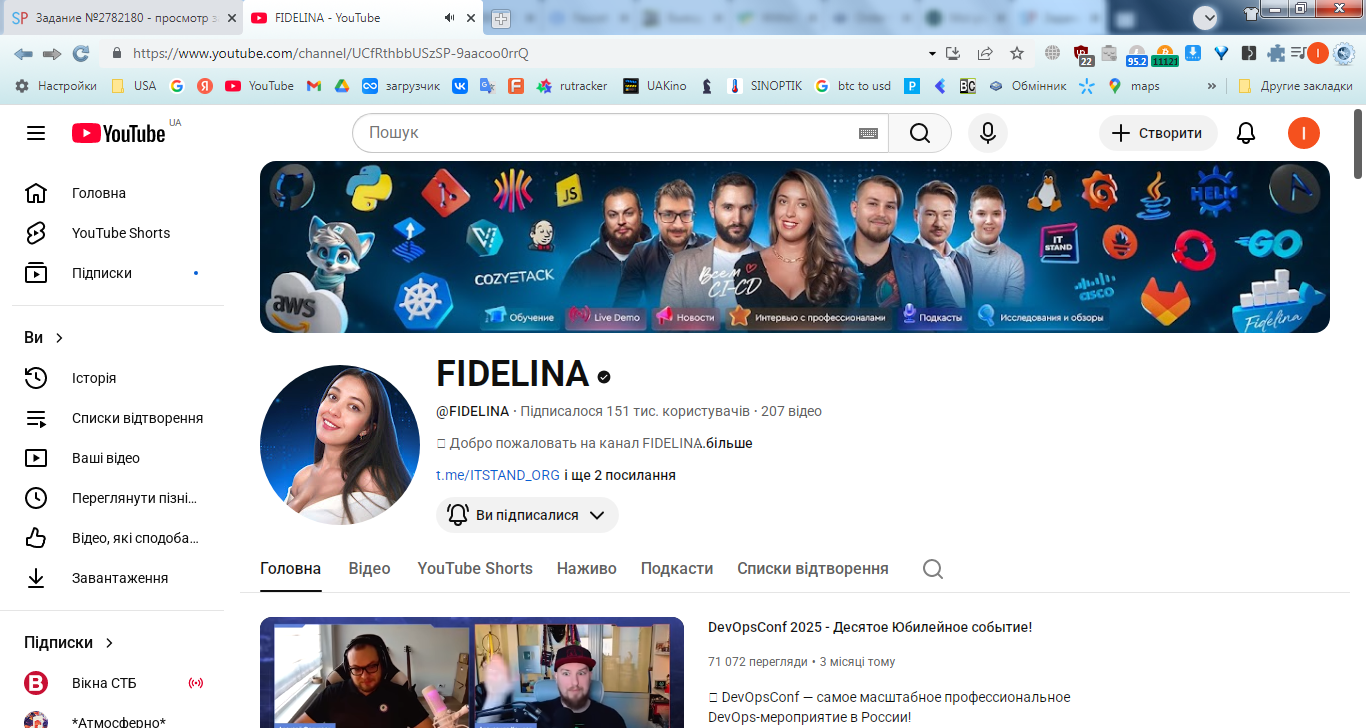This screenshot has height=728, width=1366.
Task: Open Списки відтворення in the sidebar
Action: (x=118, y=418)
